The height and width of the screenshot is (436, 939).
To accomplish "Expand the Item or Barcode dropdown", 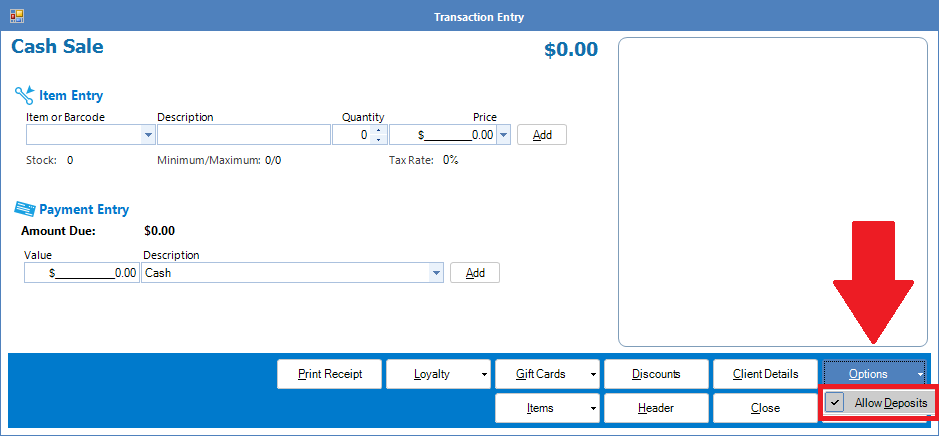I will (149, 135).
